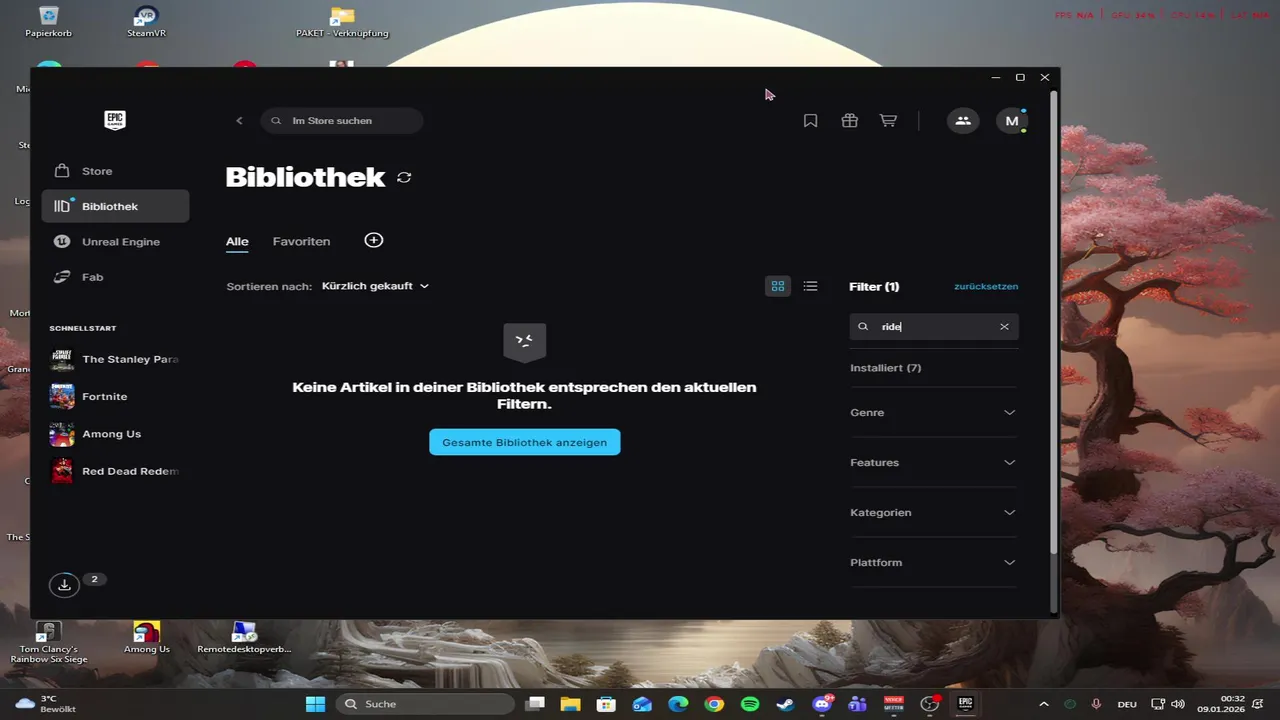This screenshot has width=1280, height=720.
Task: Open Task View from the taskbar
Action: tap(535, 704)
